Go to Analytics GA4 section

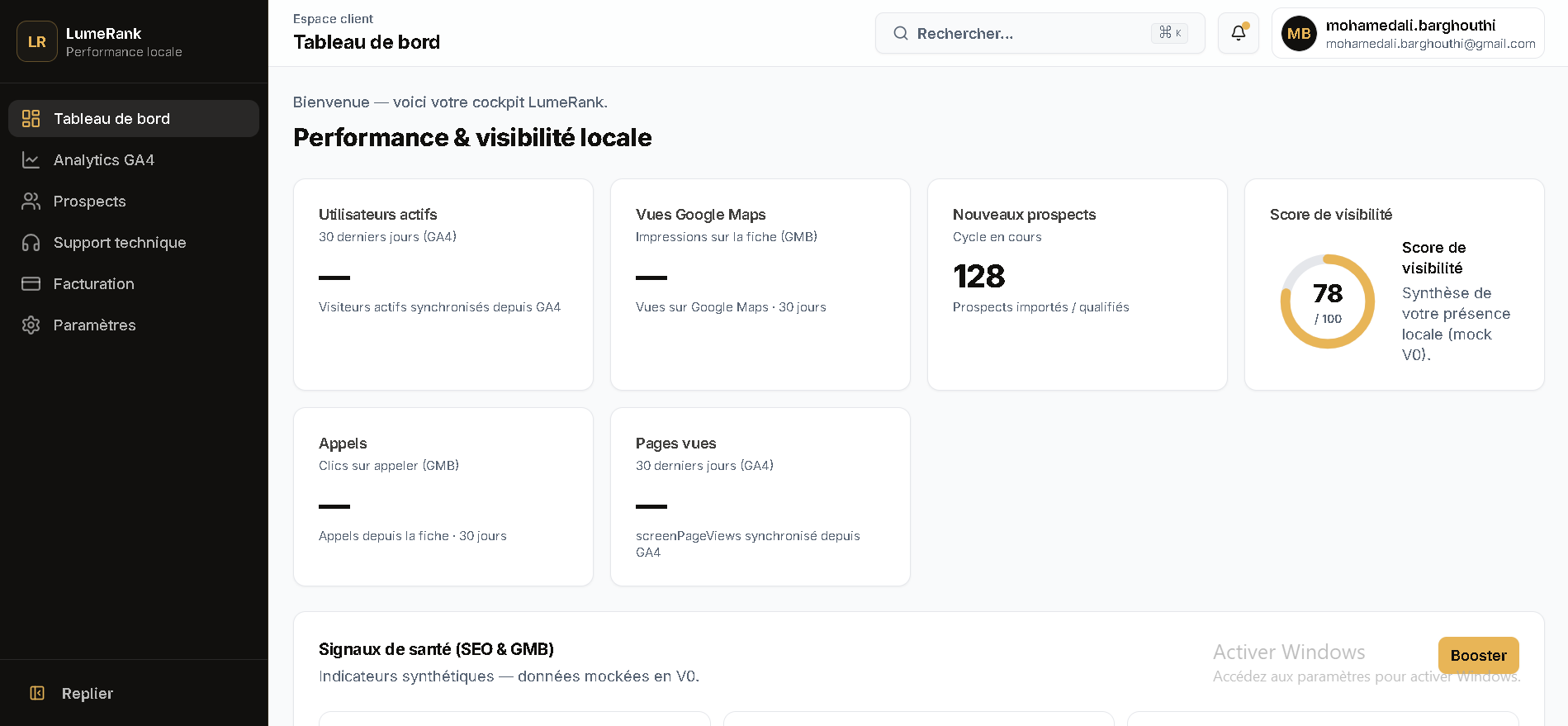pyautogui.click(x=134, y=160)
